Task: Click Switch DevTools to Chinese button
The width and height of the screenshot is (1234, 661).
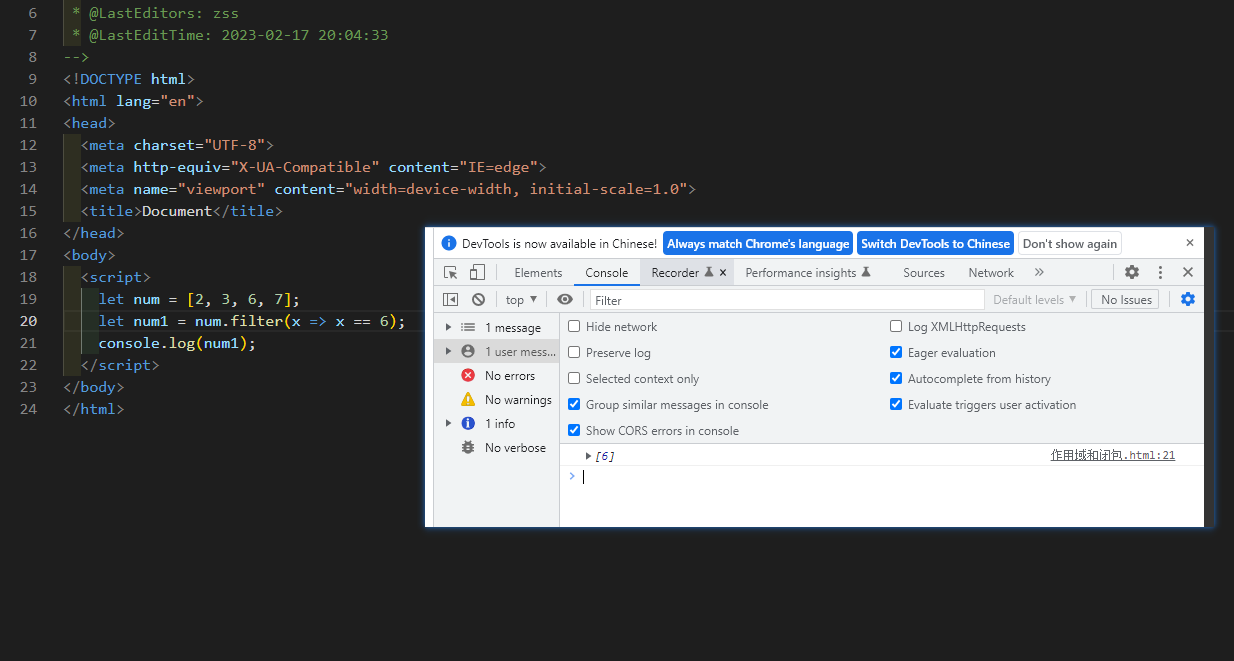Action: click(x=935, y=244)
